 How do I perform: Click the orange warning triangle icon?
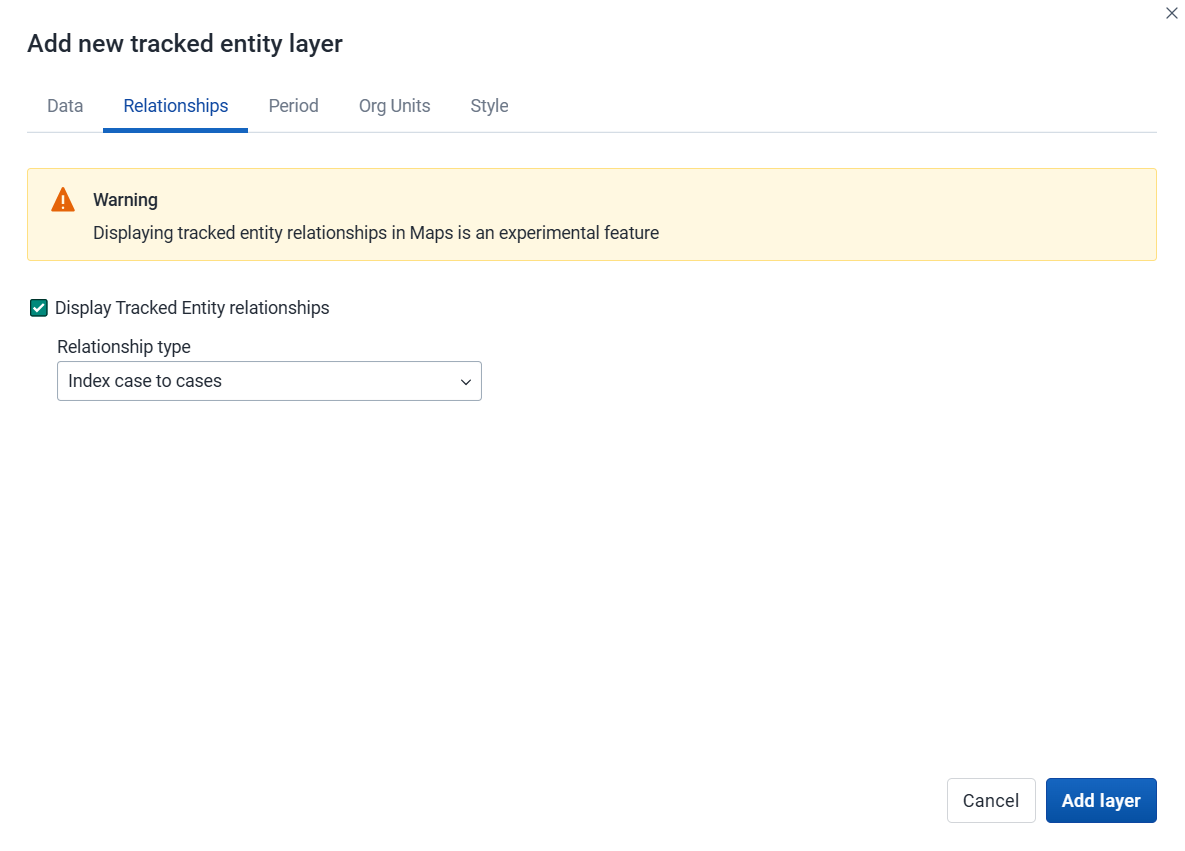(63, 200)
